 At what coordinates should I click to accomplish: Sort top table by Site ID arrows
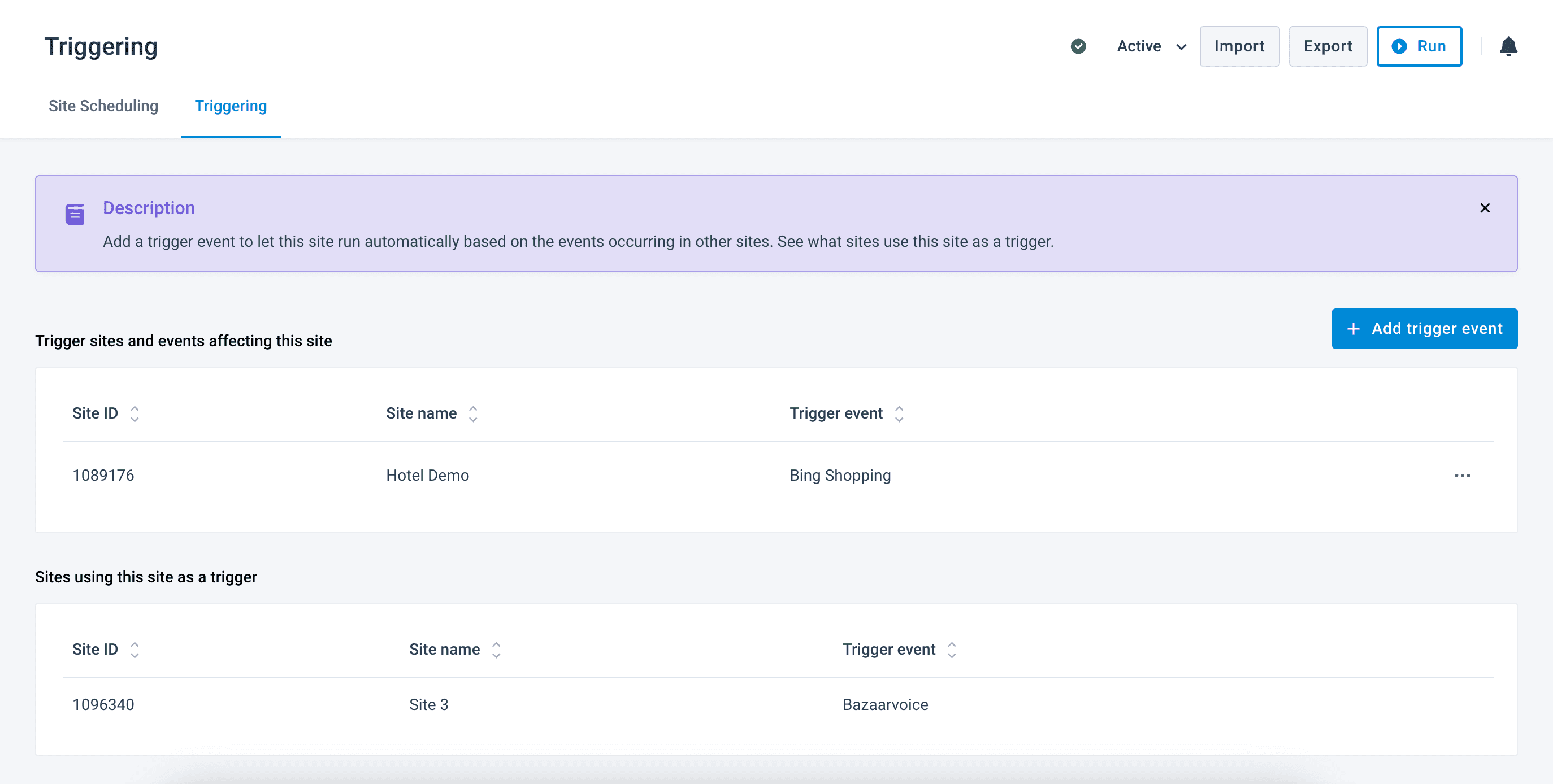[x=135, y=413]
